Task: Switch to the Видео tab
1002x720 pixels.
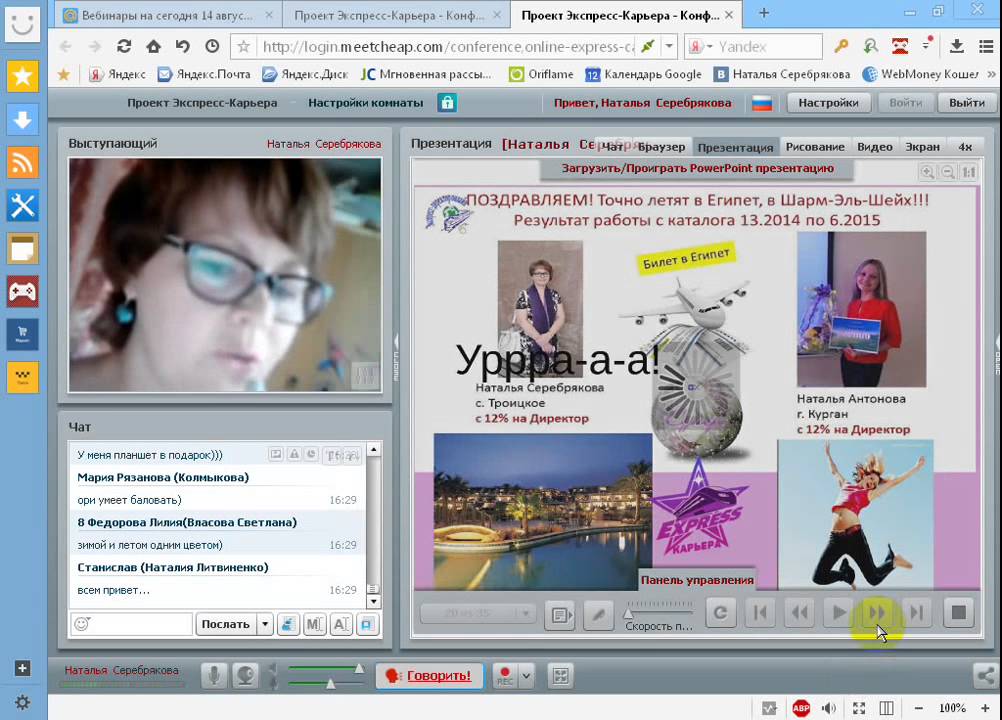Action: 874,147
